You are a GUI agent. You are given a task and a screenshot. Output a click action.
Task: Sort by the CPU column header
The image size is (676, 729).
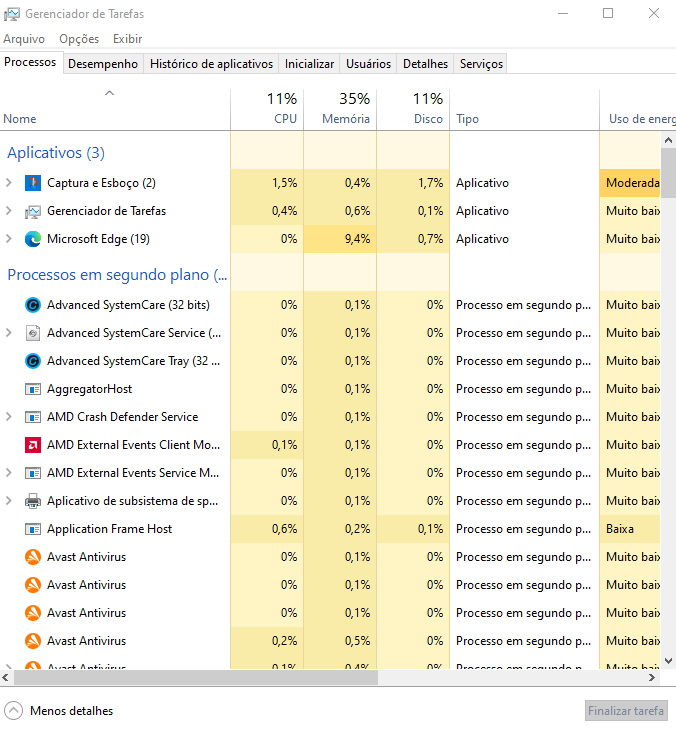267,110
